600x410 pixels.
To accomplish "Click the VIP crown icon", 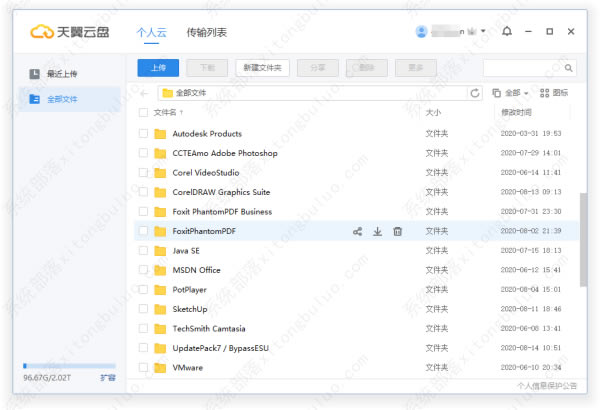I will [473, 31].
